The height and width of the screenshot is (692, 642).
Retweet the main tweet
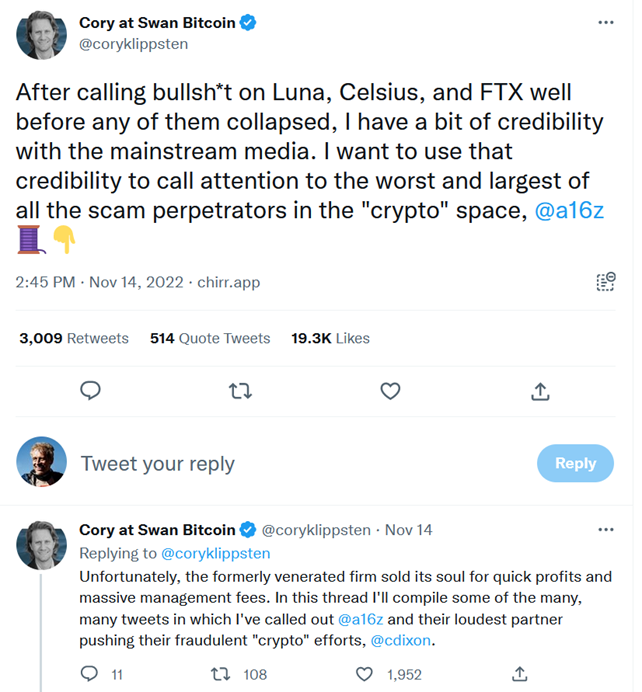240,391
